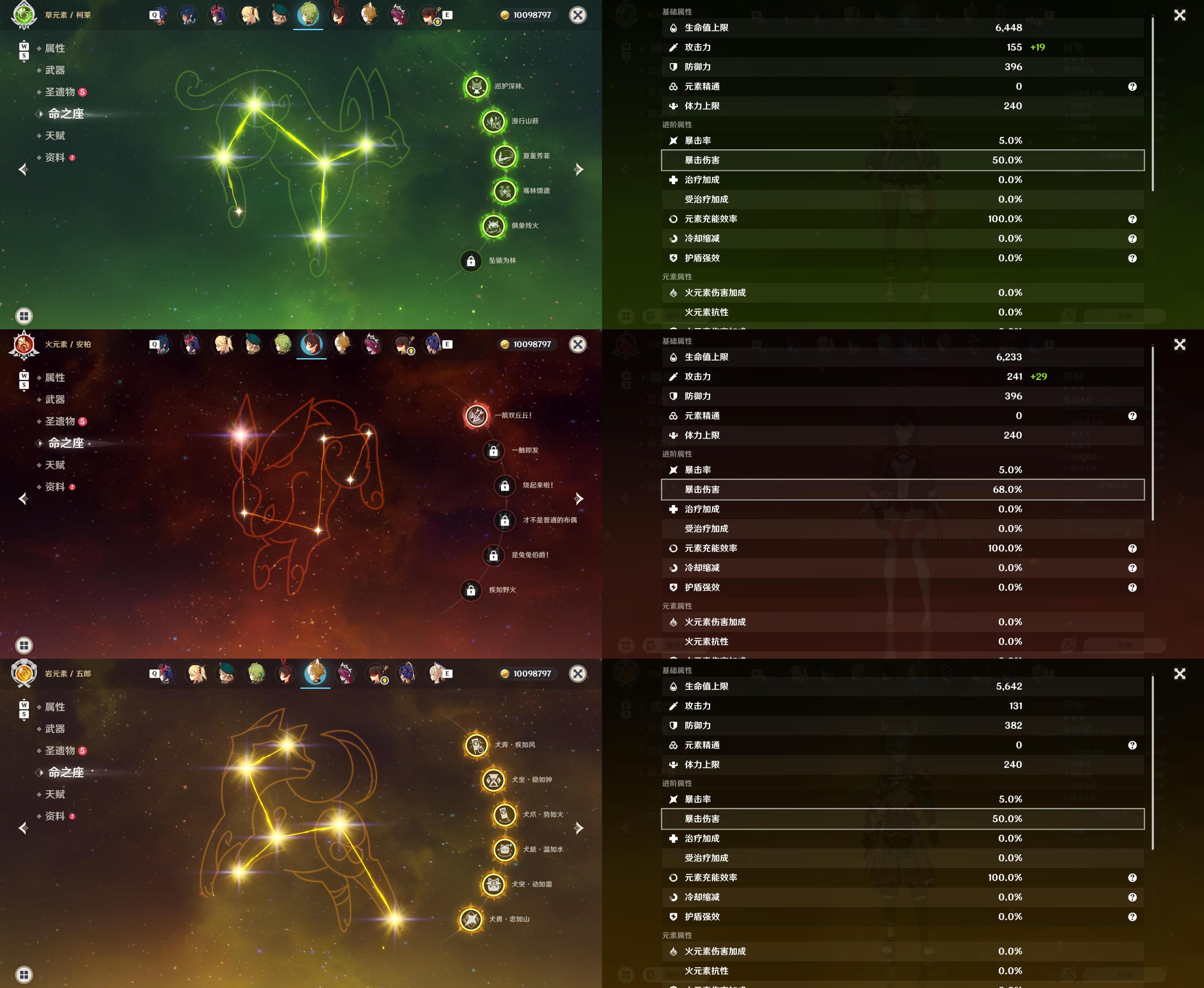Close the stats panel showing 攻击力 241
The image size is (1204, 988).
pyautogui.click(x=1180, y=344)
